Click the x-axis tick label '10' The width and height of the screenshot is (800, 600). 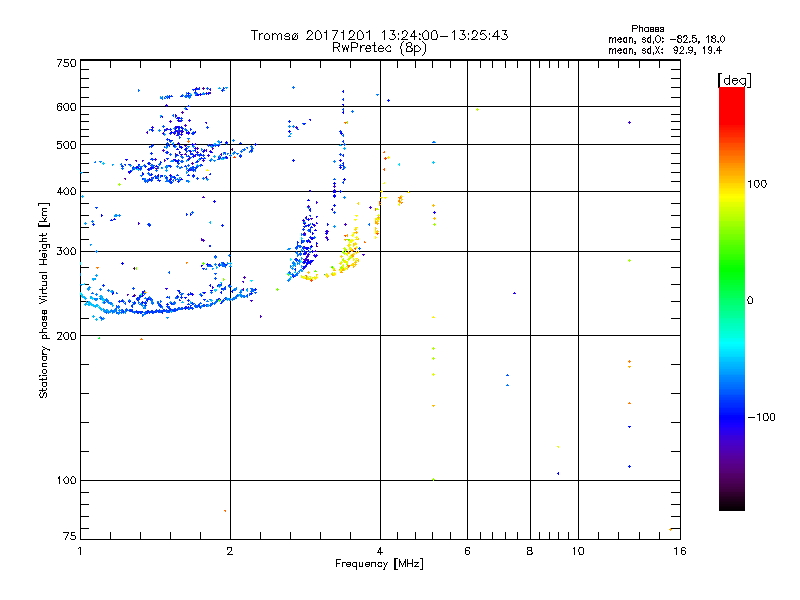pos(578,551)
